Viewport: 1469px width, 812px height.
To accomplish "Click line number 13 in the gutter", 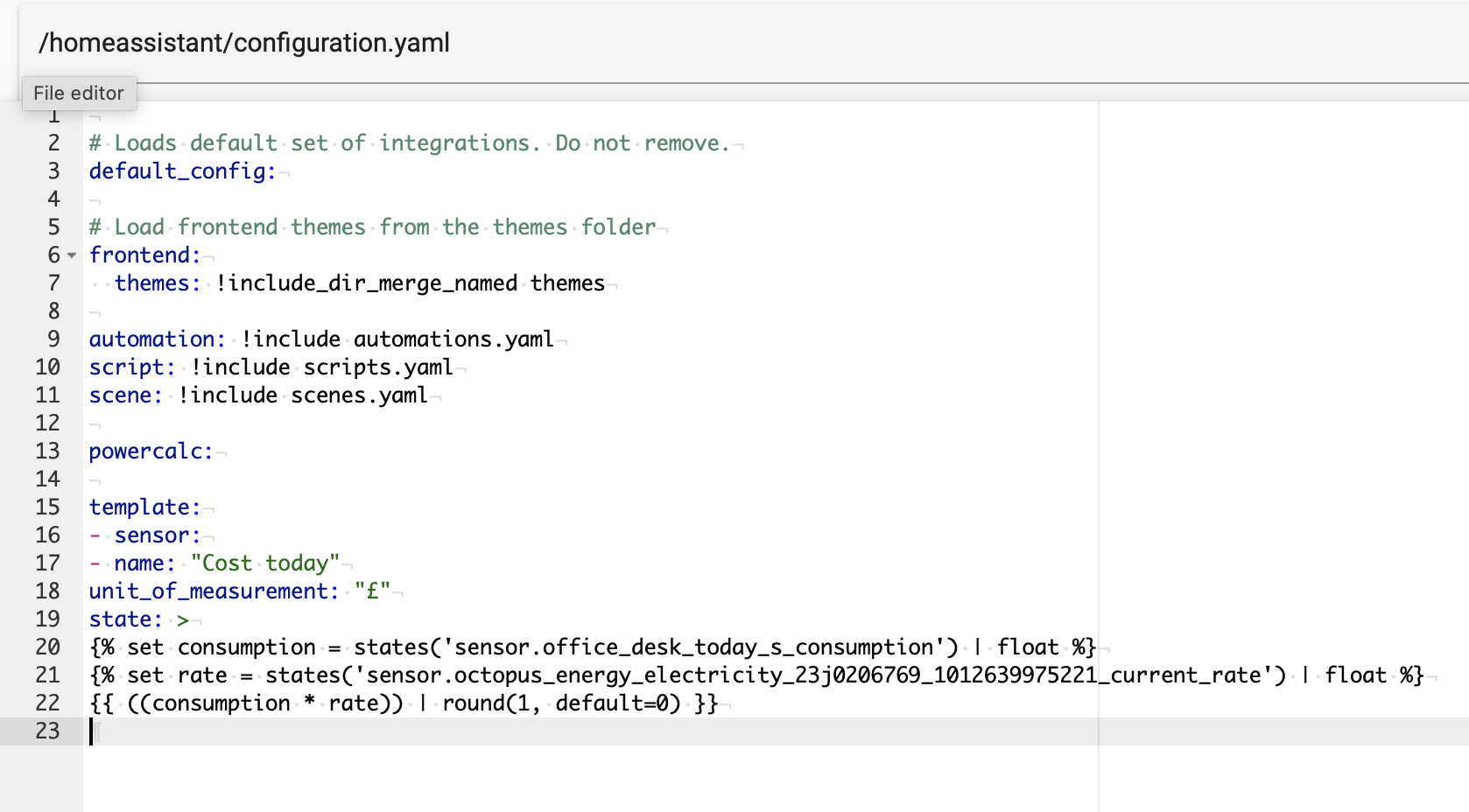I will (x=47, y=451).
